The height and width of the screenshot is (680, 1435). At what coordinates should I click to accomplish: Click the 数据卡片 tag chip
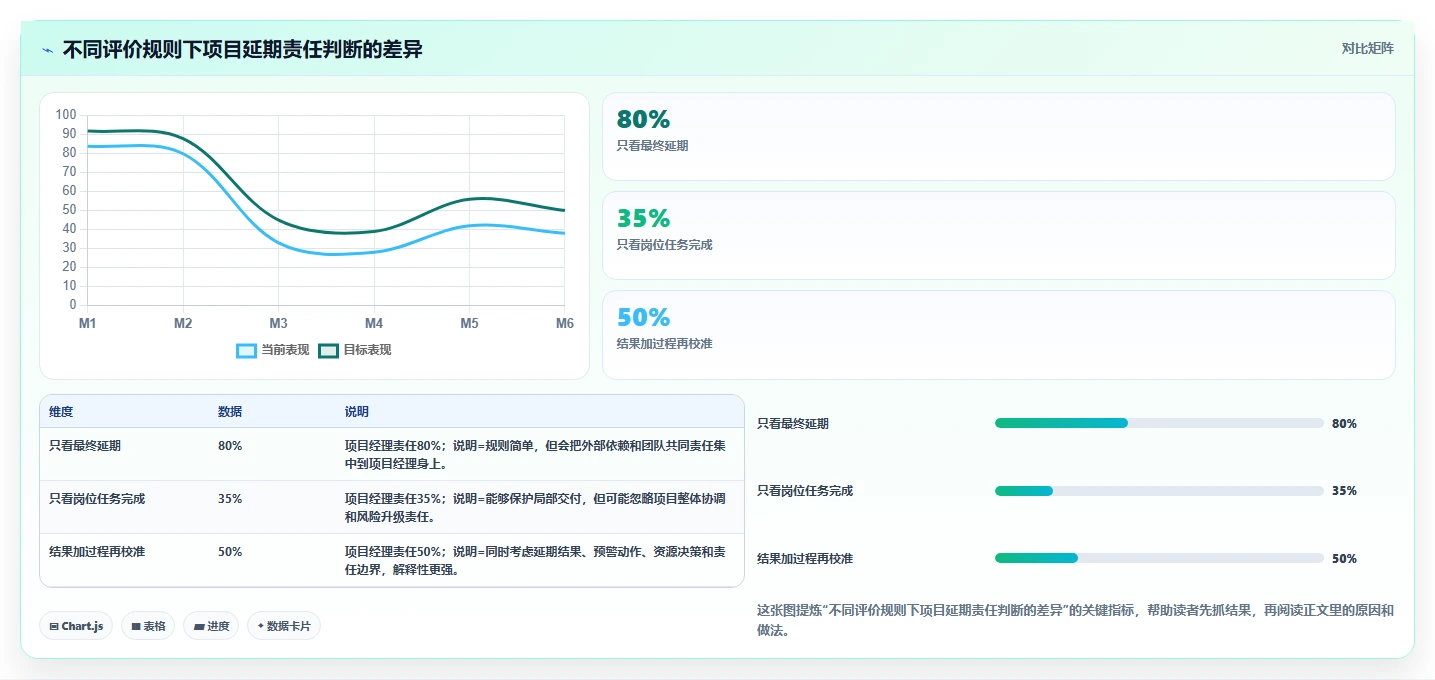pyautogui.click(x=284, y=626)
